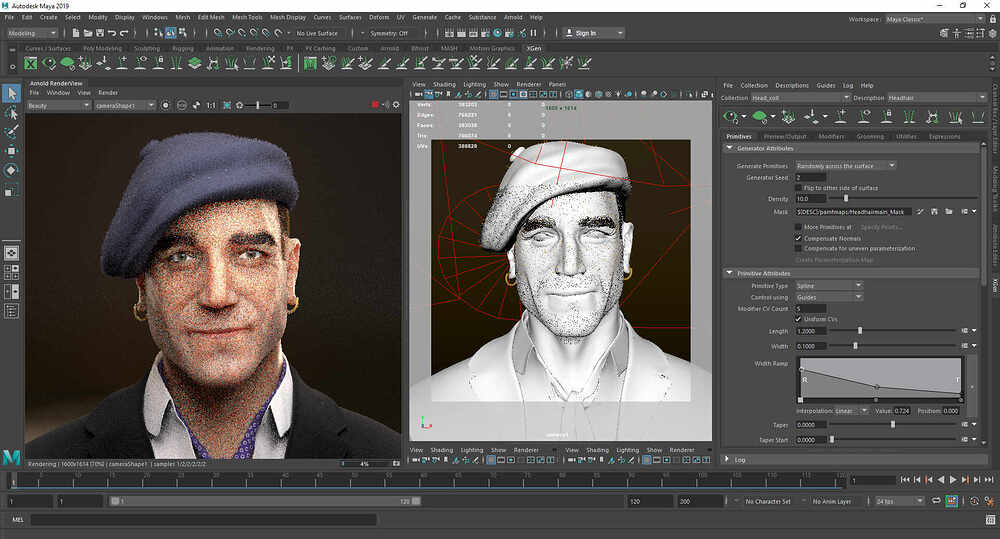Open the Deform menu
Screen dimensions: 1000x539
click(x=379, y=17)
